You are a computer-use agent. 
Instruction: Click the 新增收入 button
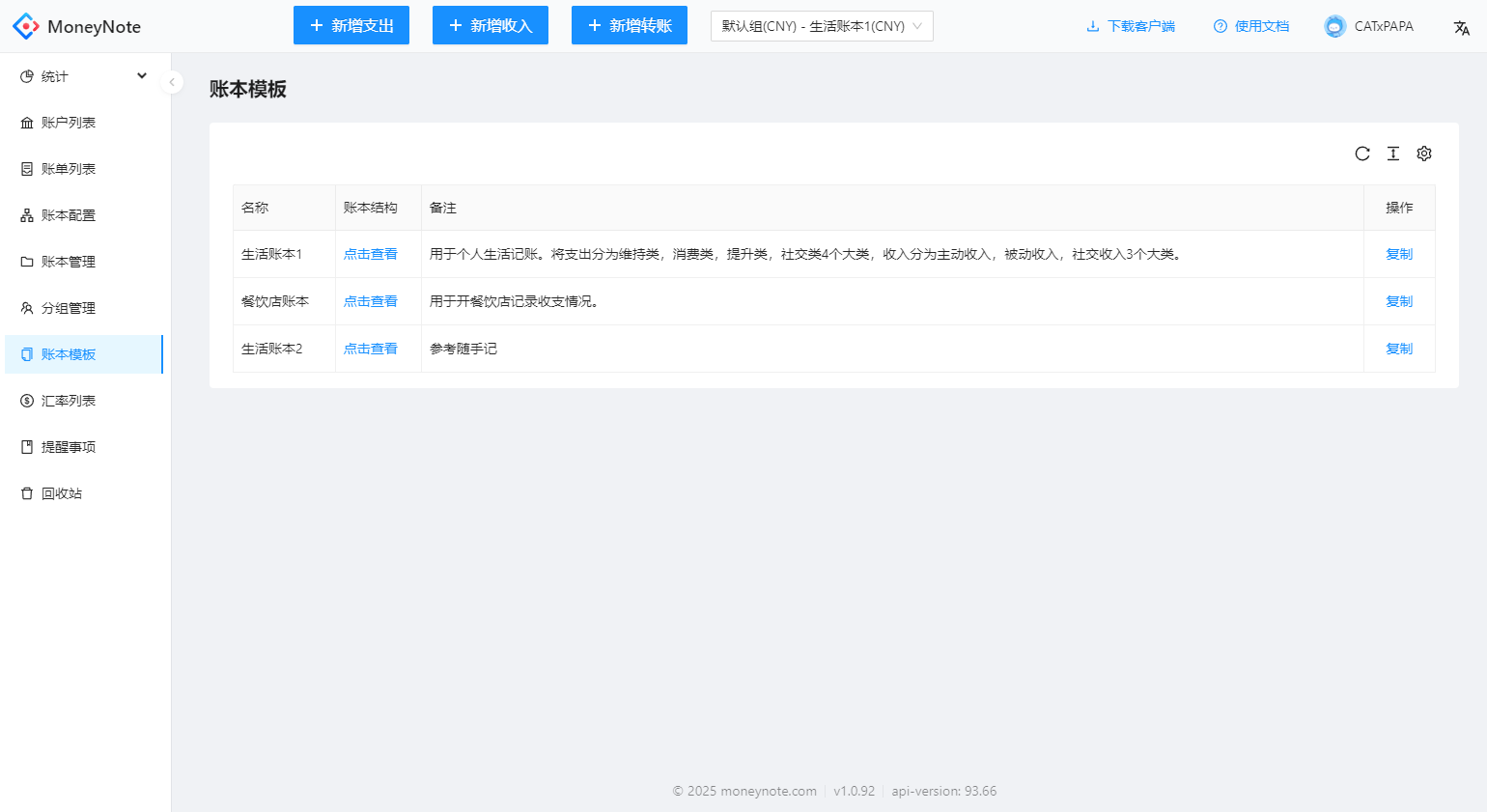491,25
